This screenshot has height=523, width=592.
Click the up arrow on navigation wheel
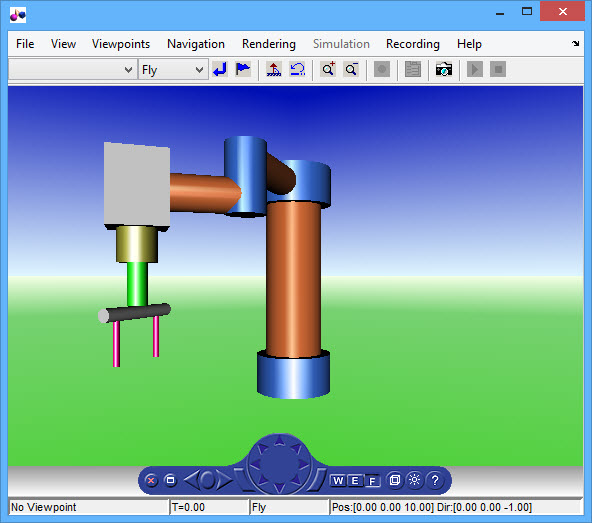[279, 441]
